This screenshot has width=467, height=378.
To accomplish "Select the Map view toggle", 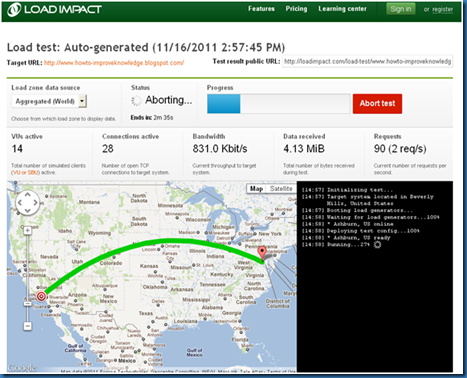I will (x=256, y=189).
